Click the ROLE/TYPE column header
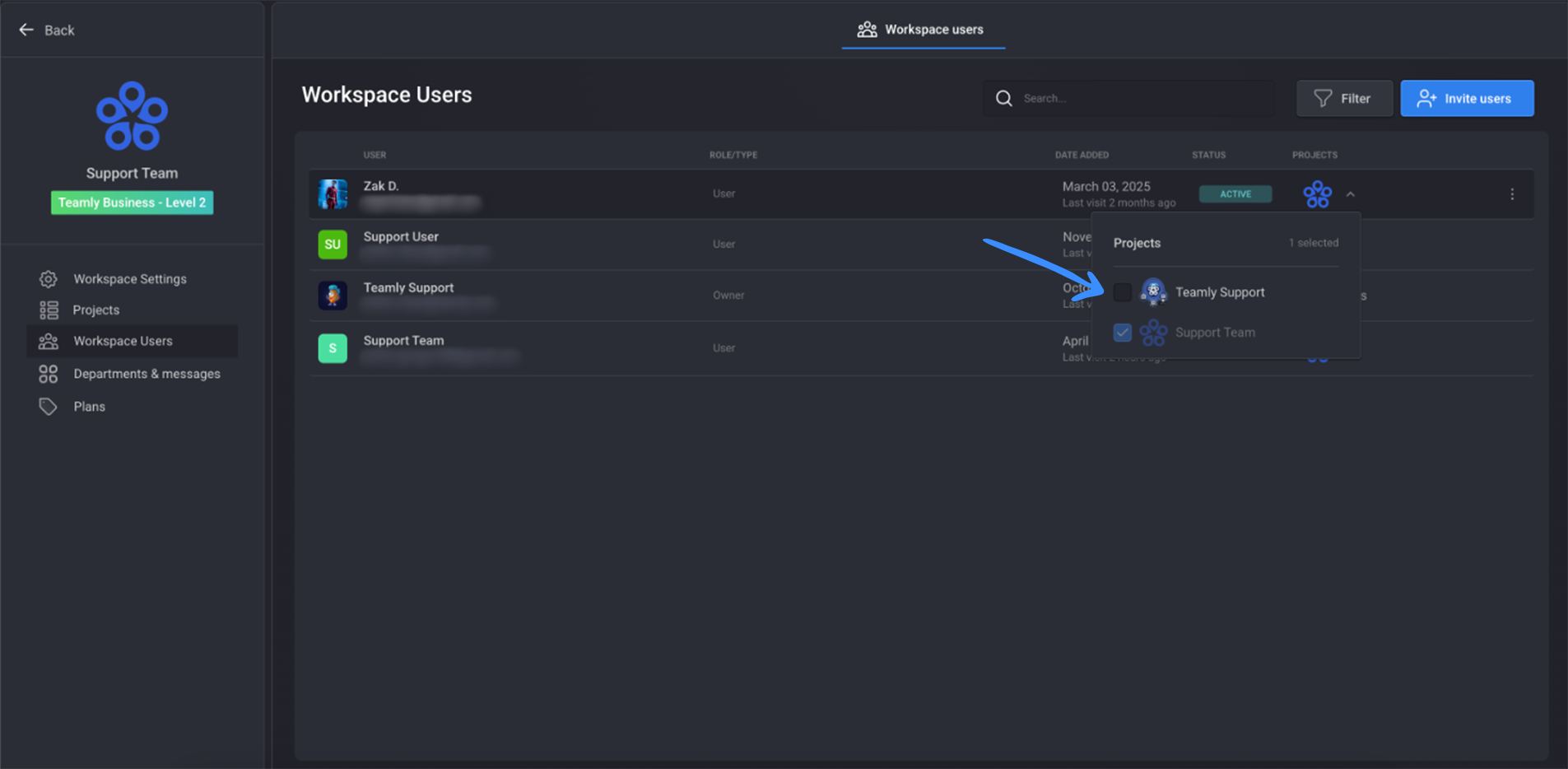 click(733, 155)
